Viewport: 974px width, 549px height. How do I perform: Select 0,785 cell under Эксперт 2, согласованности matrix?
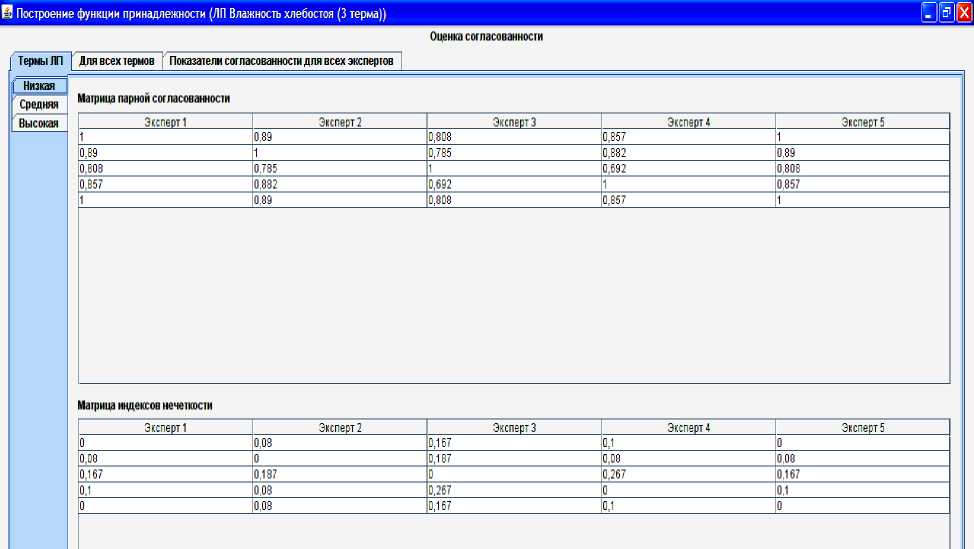(x=340, y=168)
